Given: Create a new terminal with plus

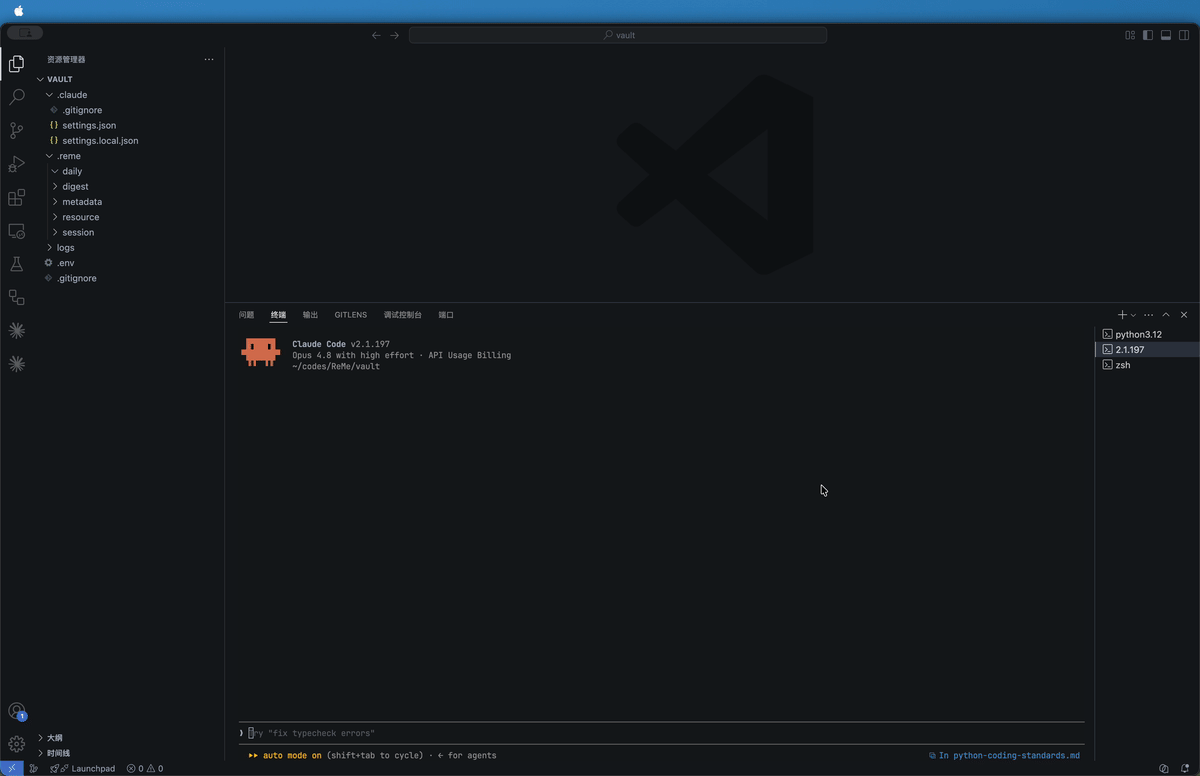Looking at the screenshot, I should pyautogui.click(x=1122, y=315).
